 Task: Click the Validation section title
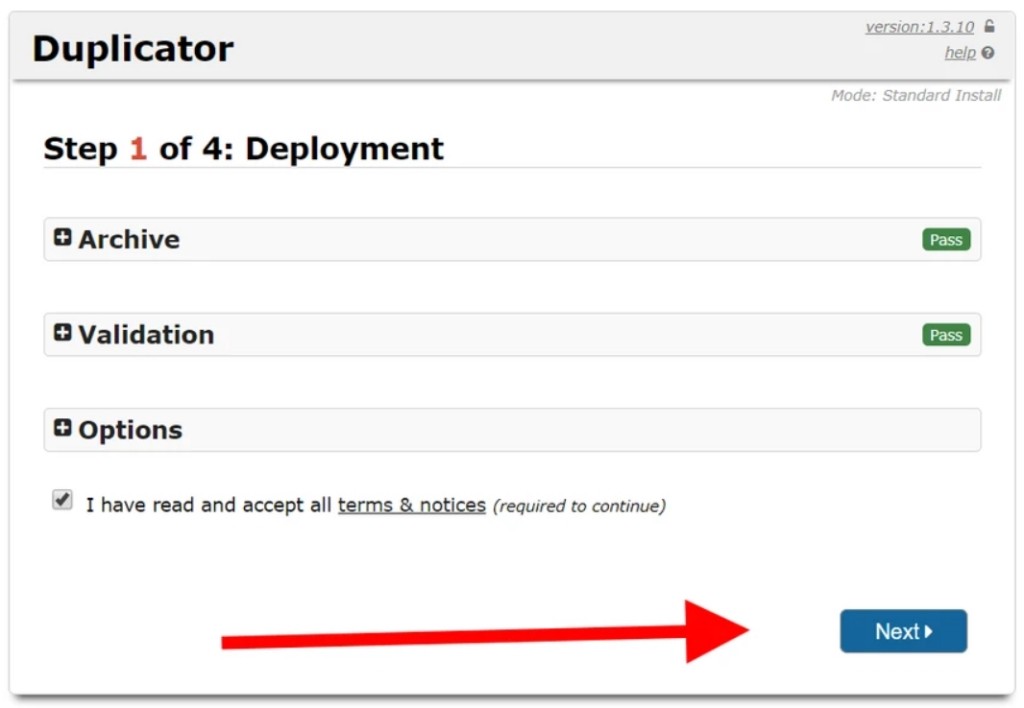point(146,335)
